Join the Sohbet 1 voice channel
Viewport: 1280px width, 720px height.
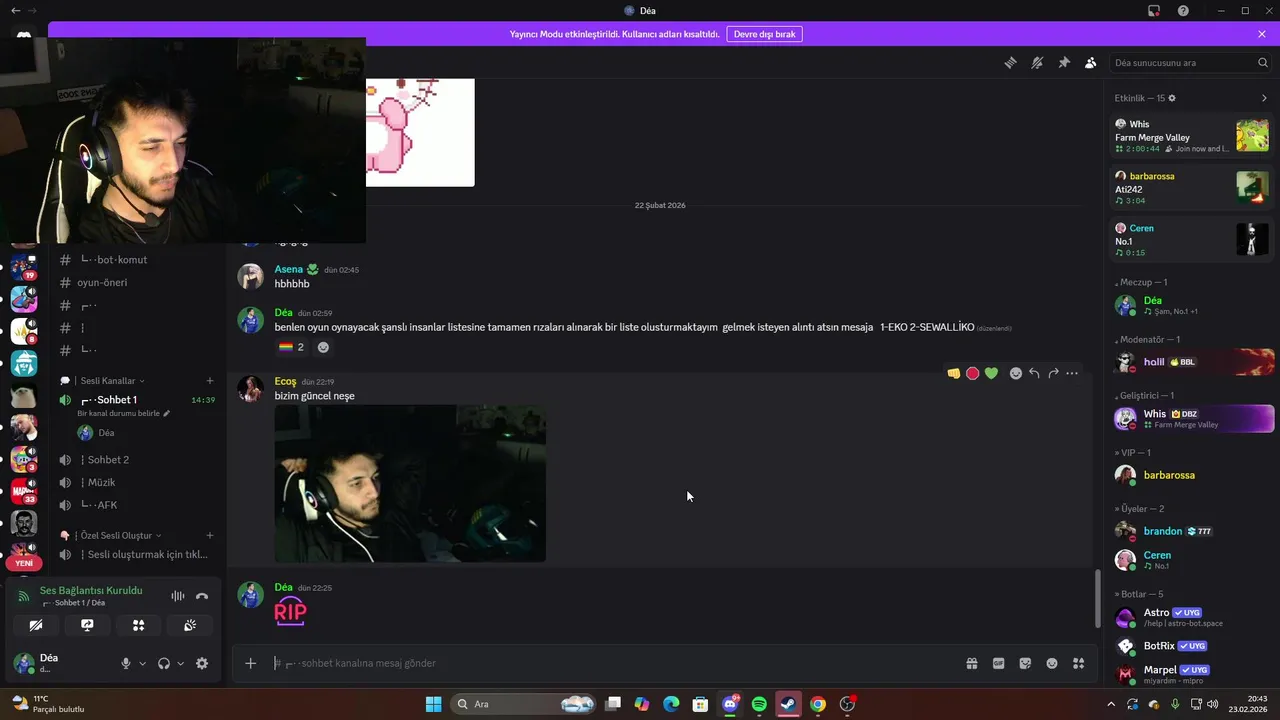click(138, 400)
